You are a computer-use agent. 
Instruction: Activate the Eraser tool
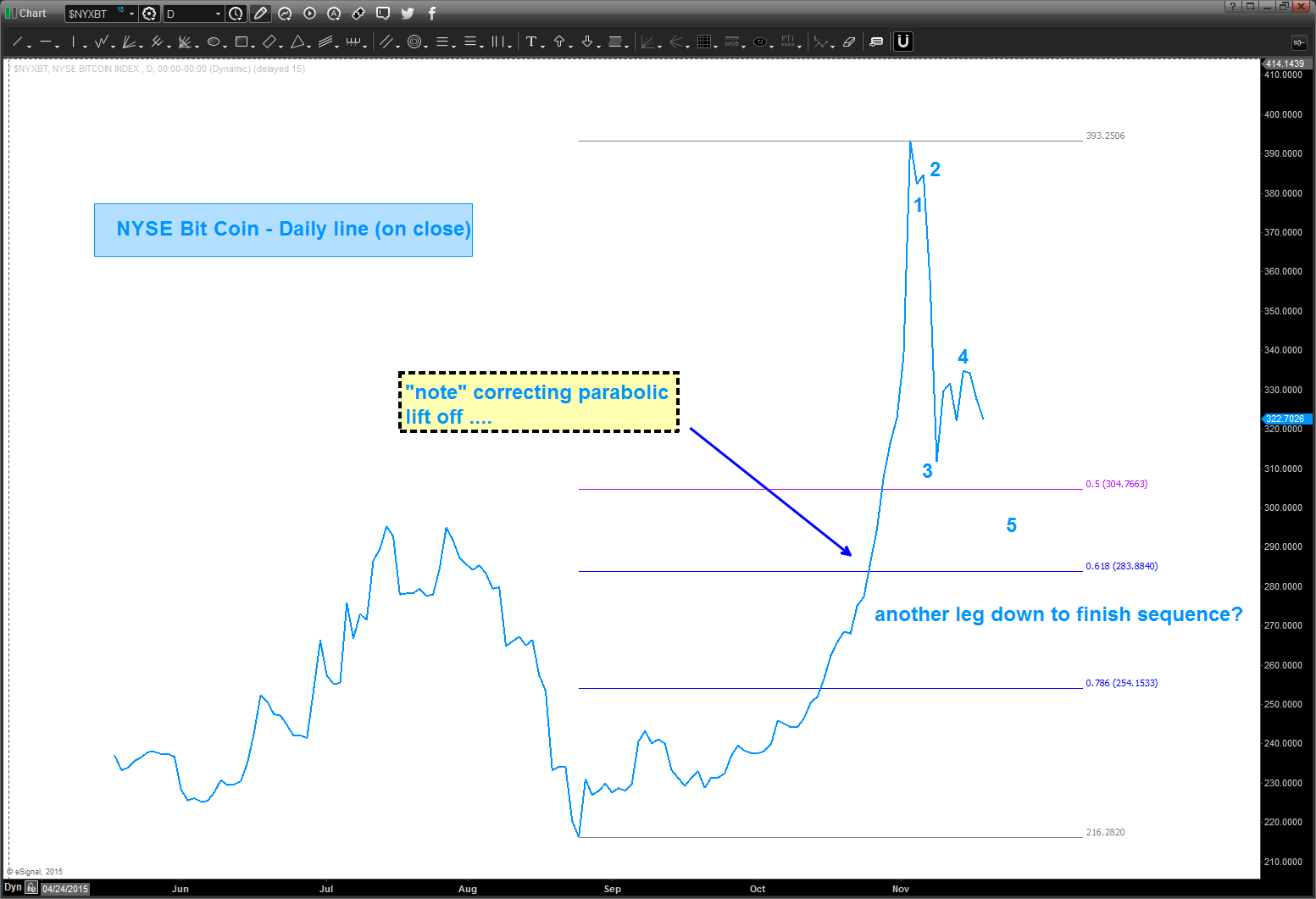point(850,41)
